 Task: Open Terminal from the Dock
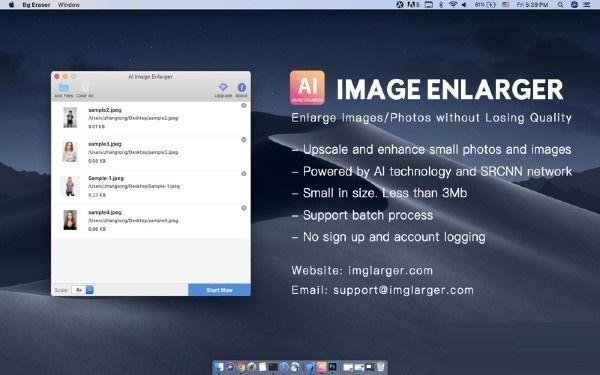(273, 367)
